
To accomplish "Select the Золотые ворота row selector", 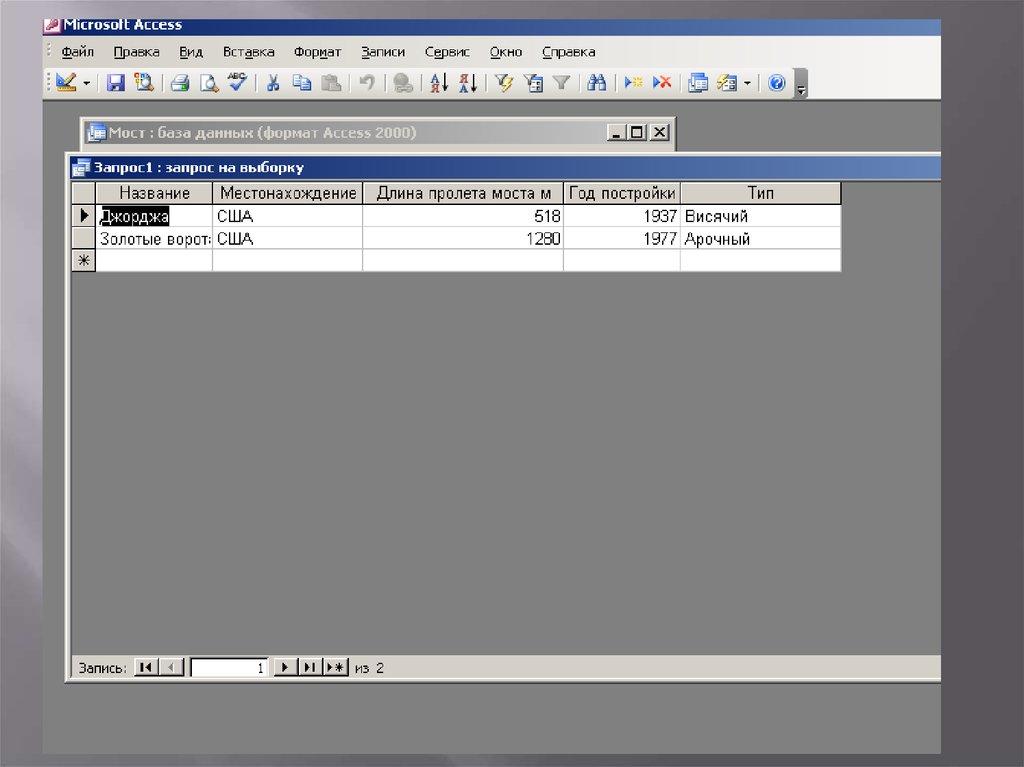I will pyautogui.click(x=83, y=239).
